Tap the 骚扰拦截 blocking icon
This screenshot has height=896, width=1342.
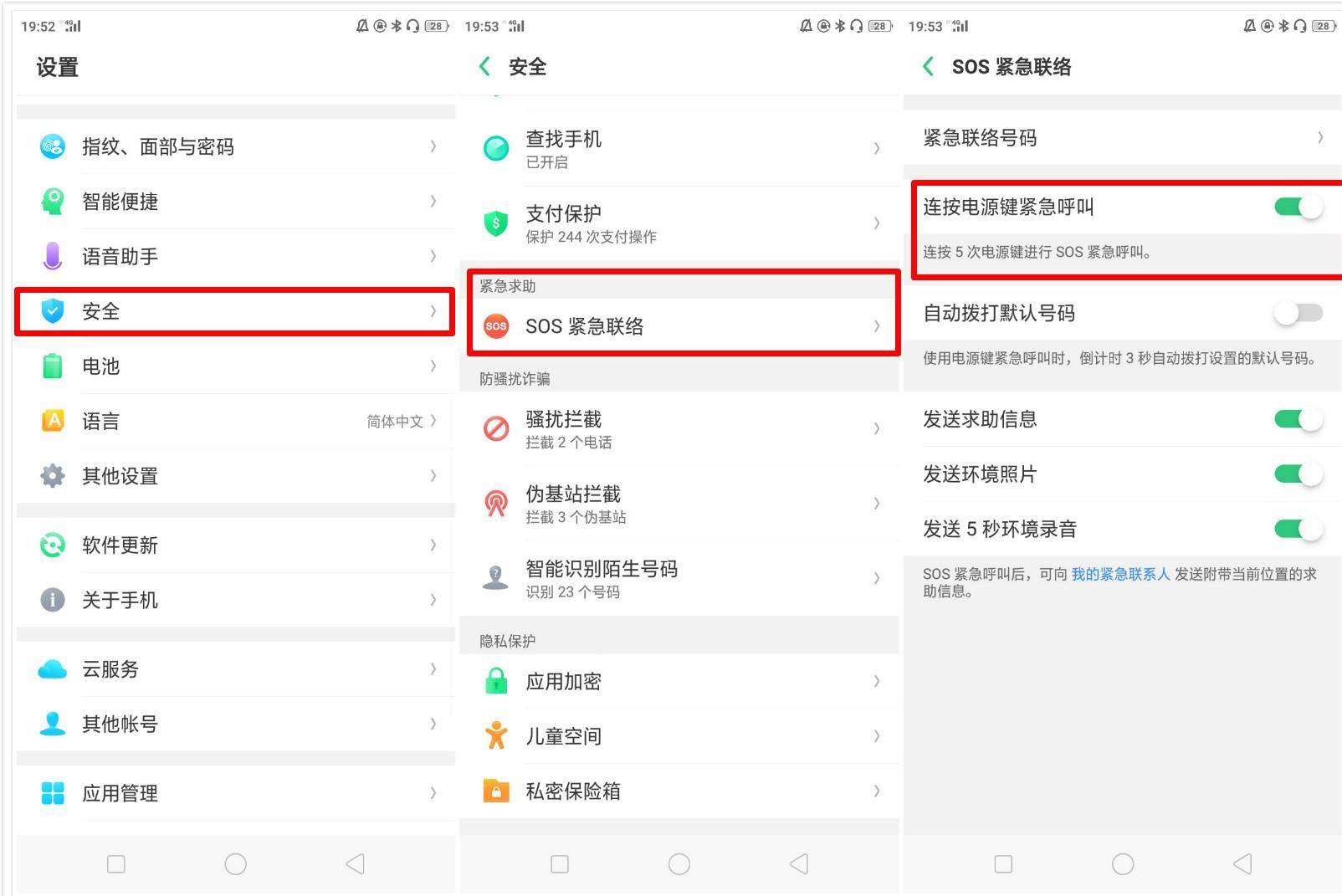[x=496, y=428]
